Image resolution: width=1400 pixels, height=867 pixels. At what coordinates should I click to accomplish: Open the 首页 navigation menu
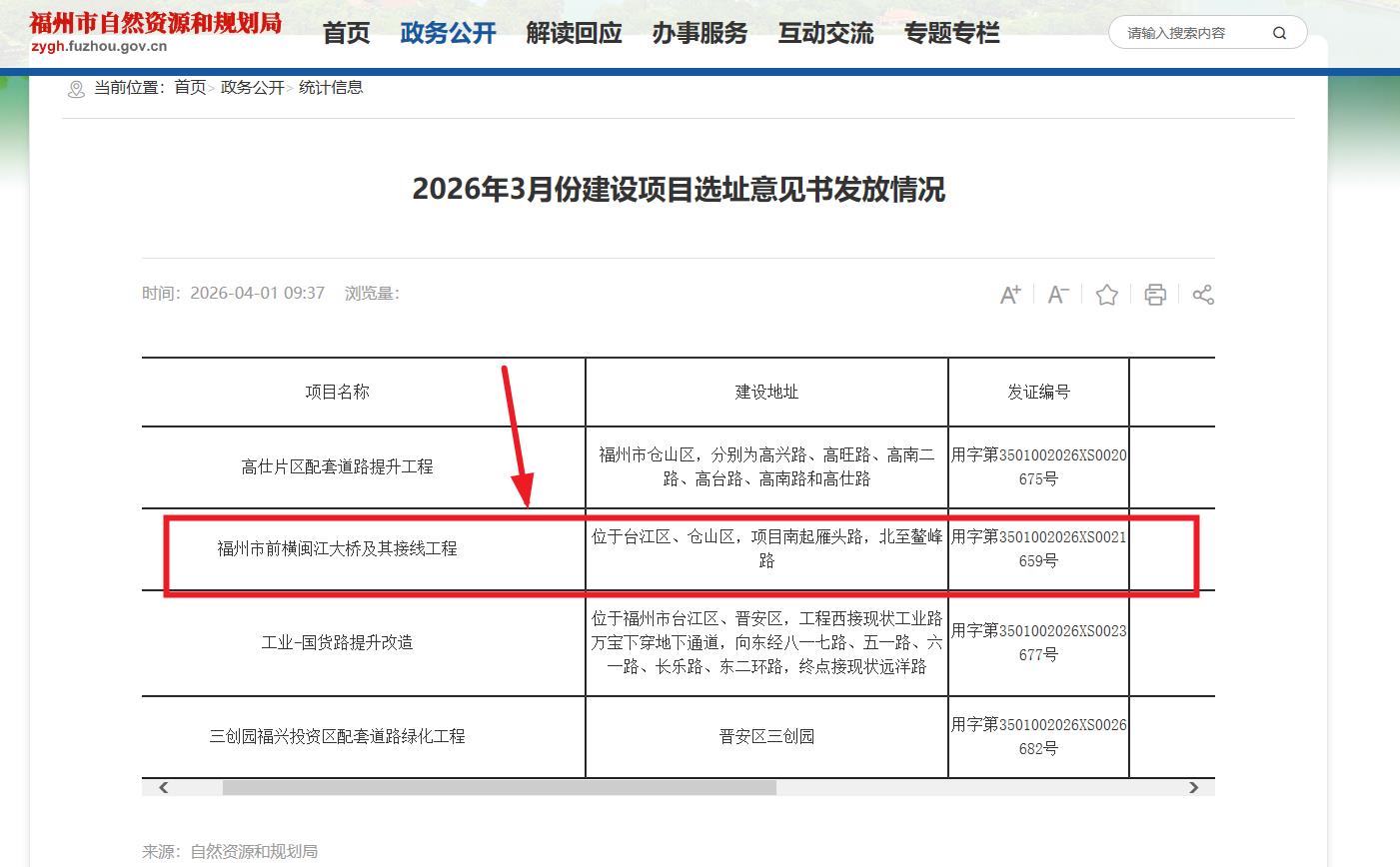(347, 33)
